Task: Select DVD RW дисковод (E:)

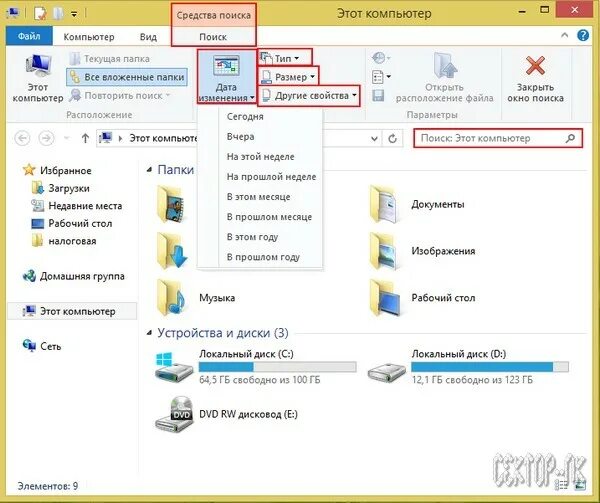Action: 226,414
